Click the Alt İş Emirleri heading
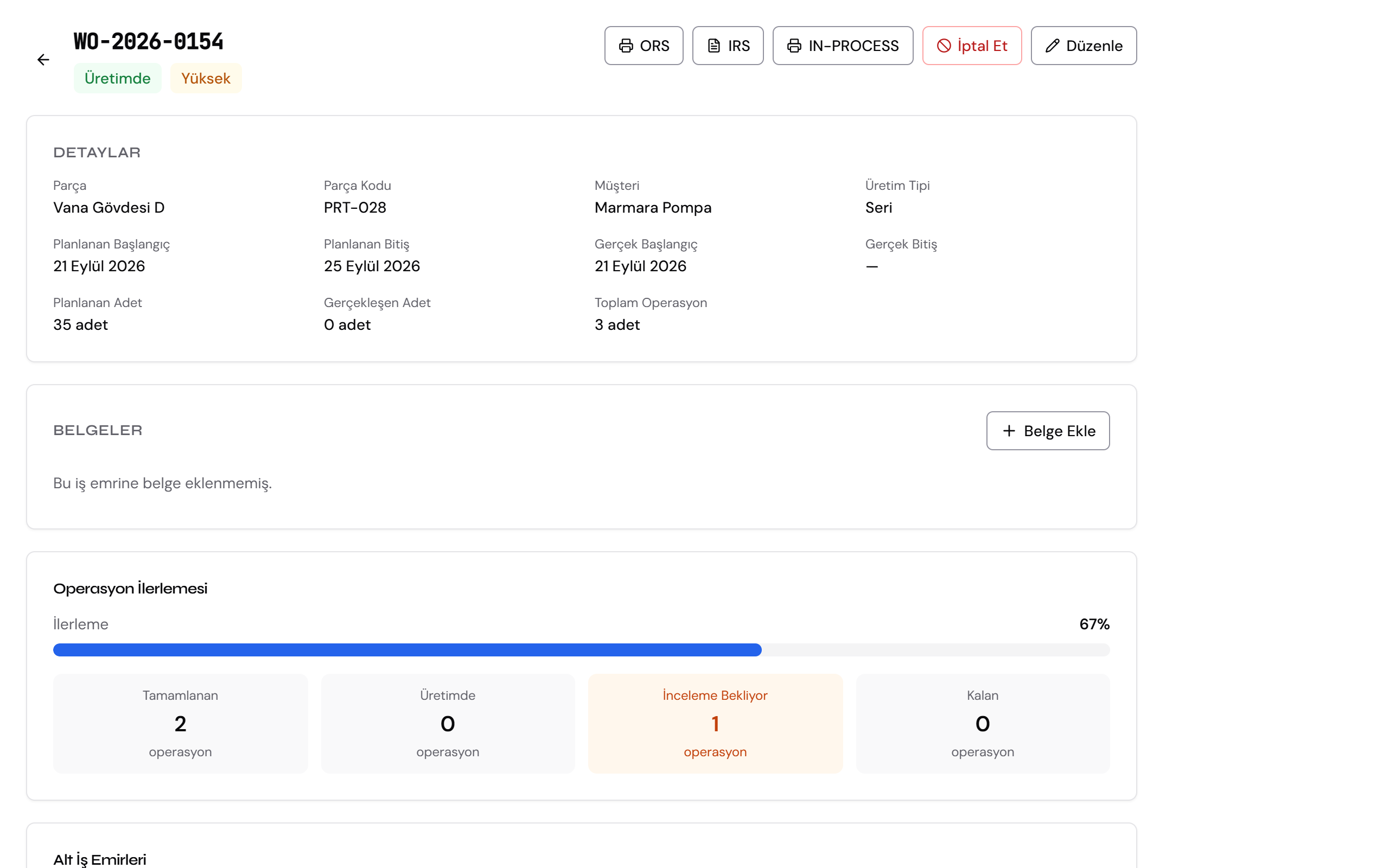 click(100, 859)
